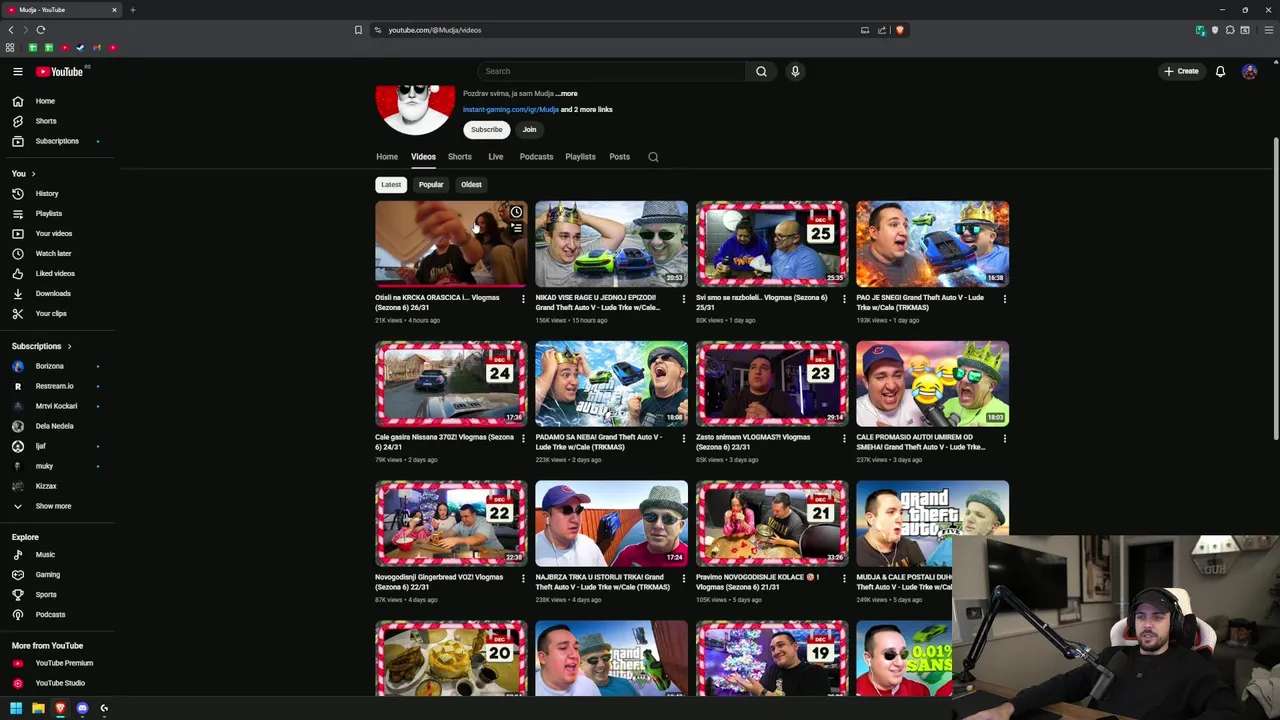Switch to channel Playlists tab
Screen dimensions: 1280x720
point(580,157)
